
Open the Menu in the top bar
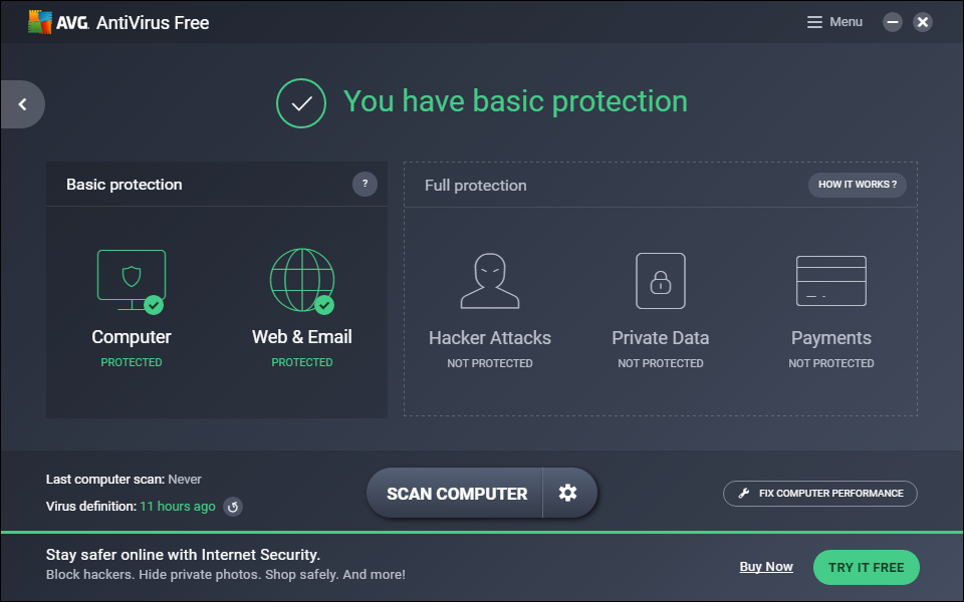833,21
